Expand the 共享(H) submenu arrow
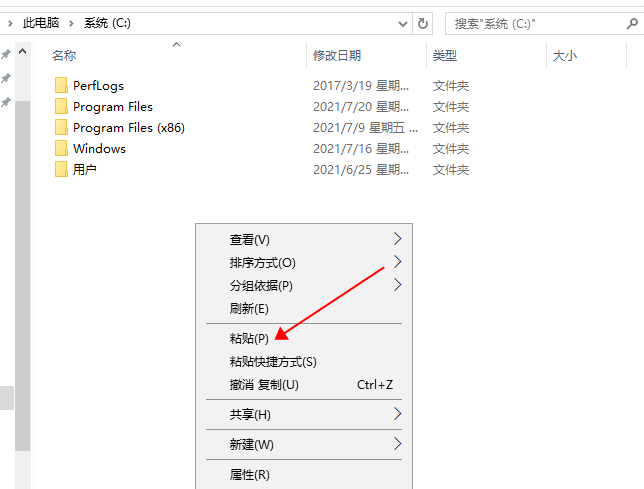Viewport: 644px width, 489px height. (x=397, y=414)
